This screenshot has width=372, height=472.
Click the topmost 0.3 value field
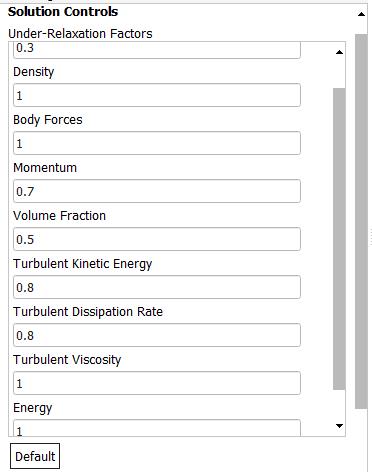pyautogui.click(x=157, y=50)
